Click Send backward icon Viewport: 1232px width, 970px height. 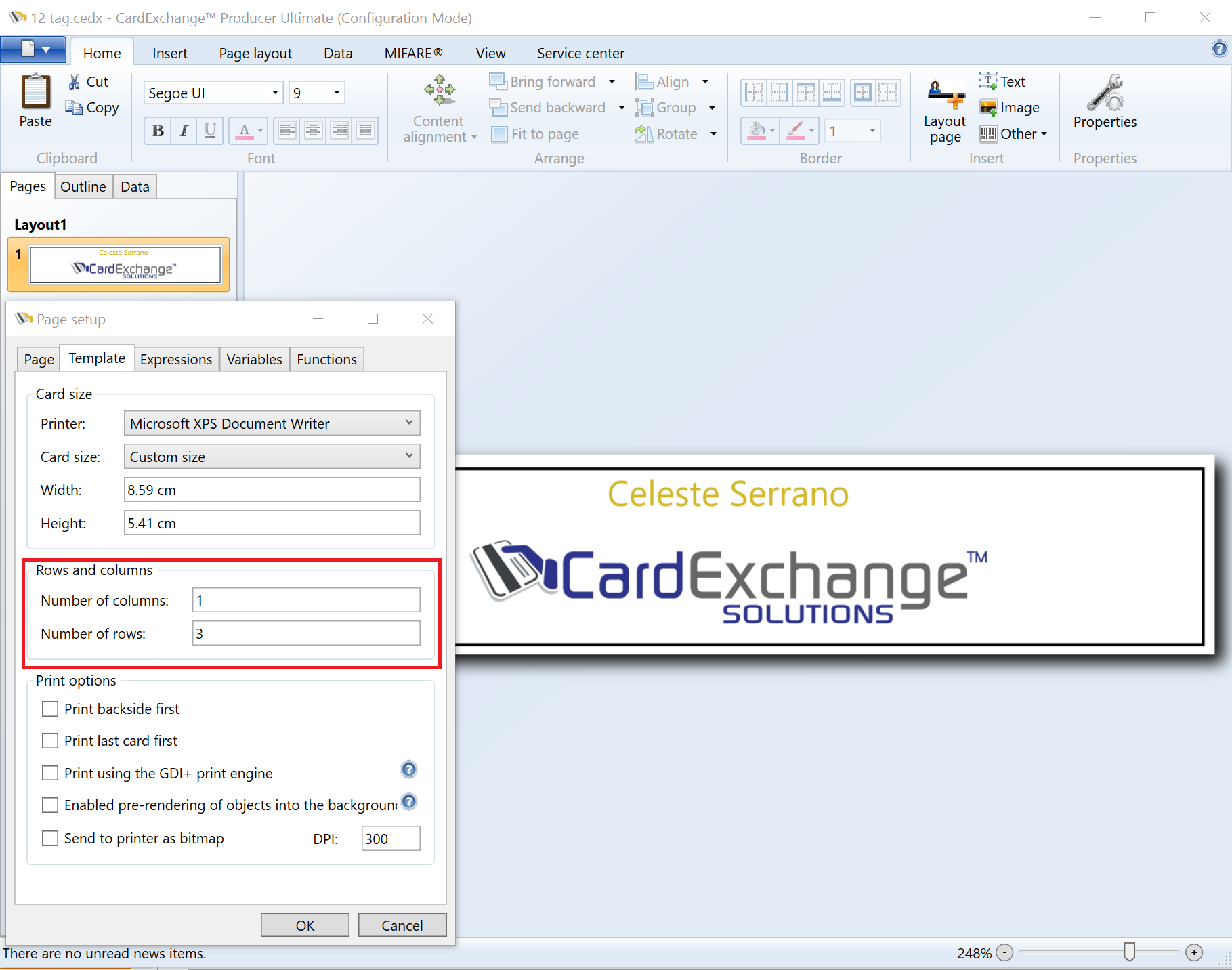(x=498, y=108)
